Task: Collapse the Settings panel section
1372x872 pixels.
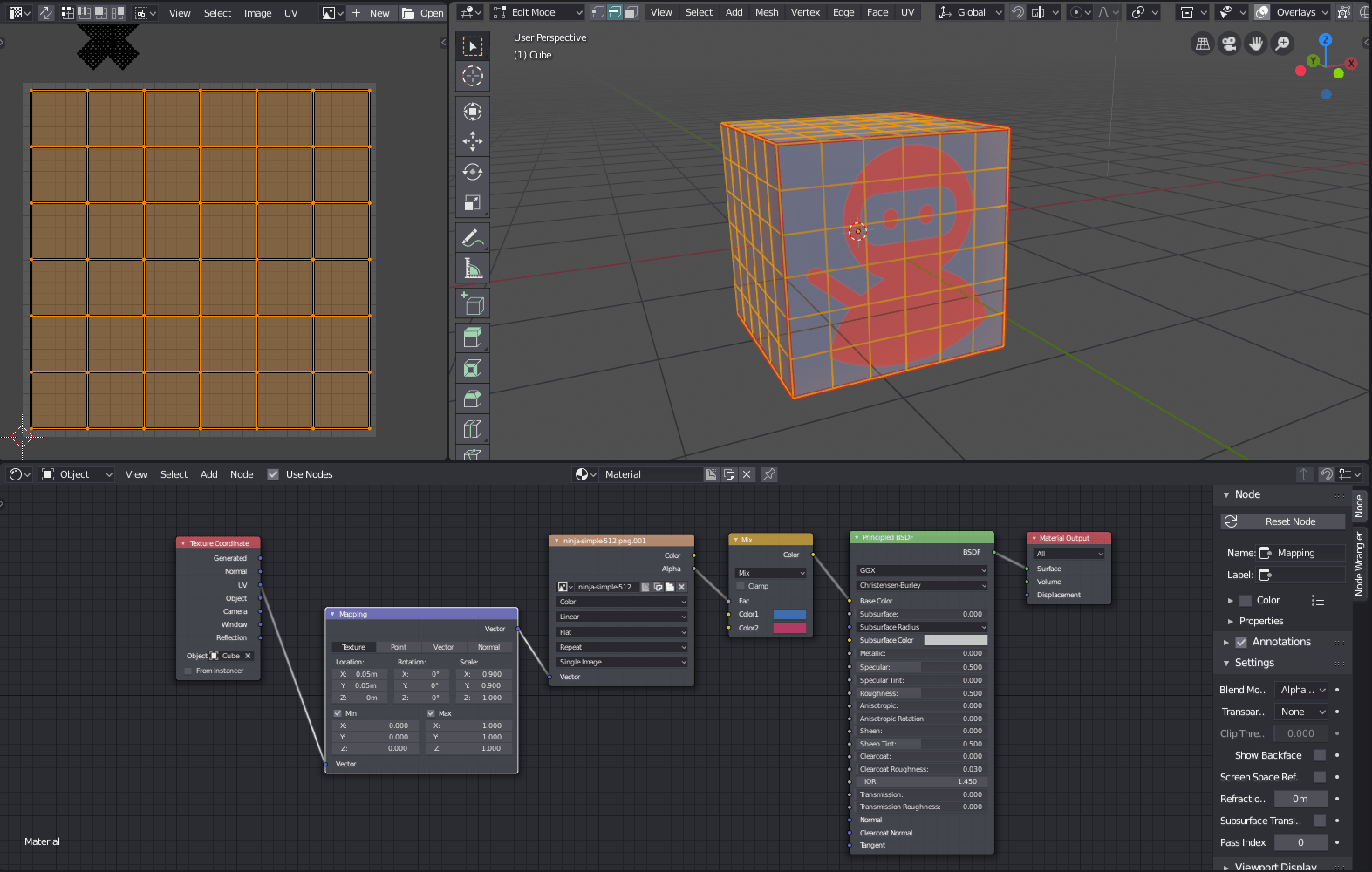Action: tap(1254, 663)
